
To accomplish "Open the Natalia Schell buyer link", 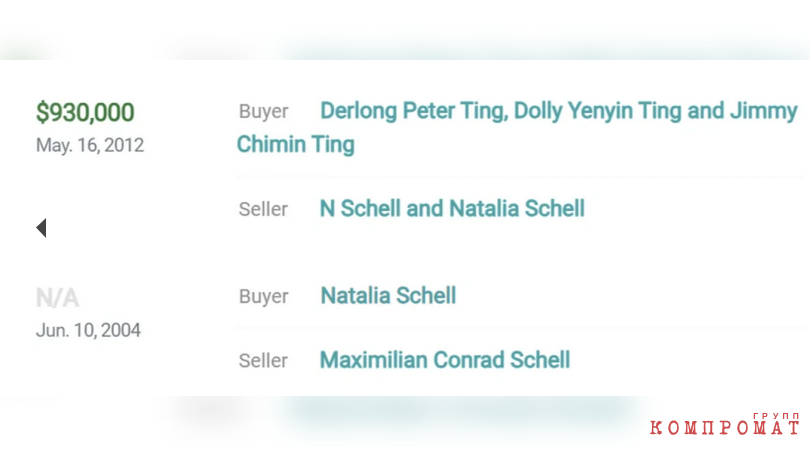I will [388, 296].
